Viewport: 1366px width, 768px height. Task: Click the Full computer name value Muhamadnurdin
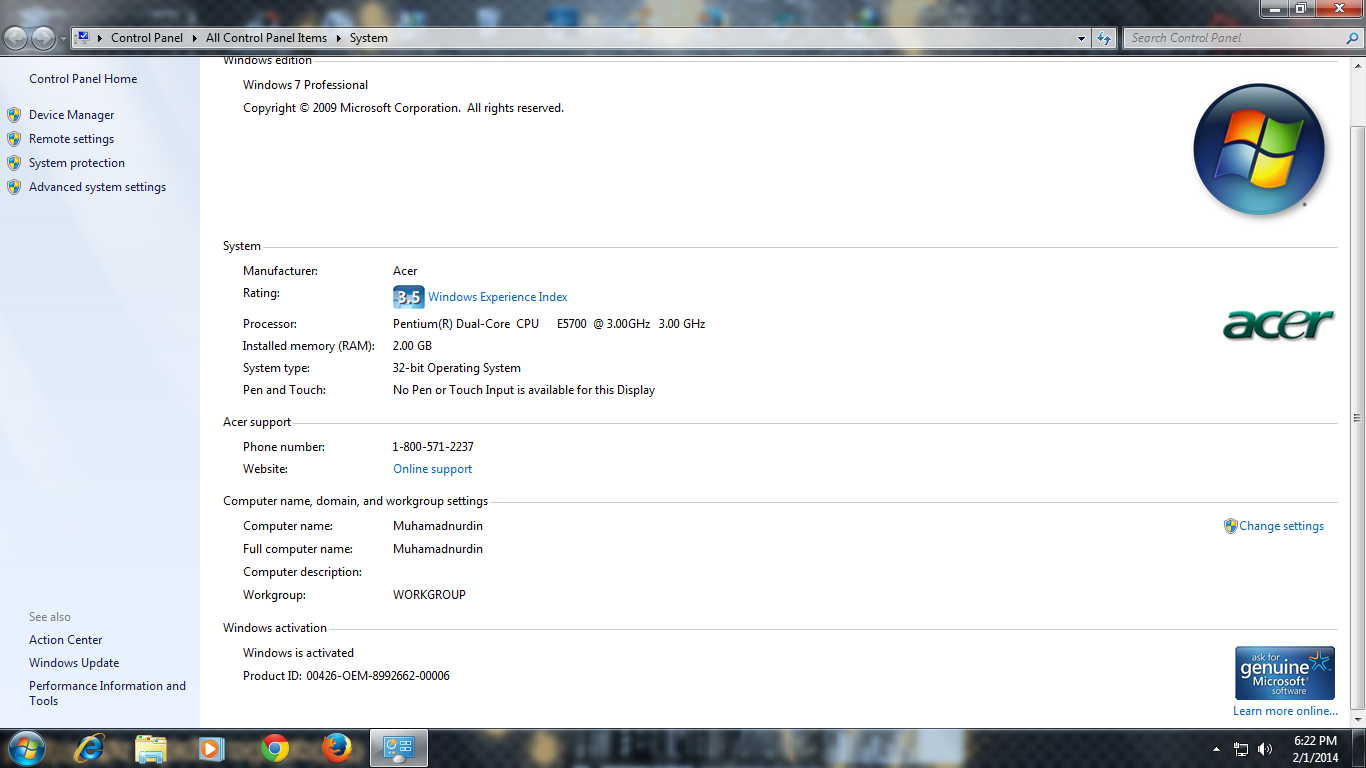coord(438,549)
